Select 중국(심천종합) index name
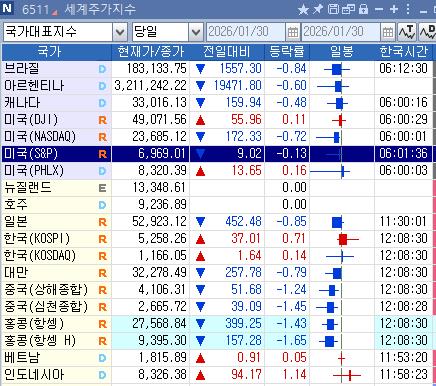 [x=46, y=307]
